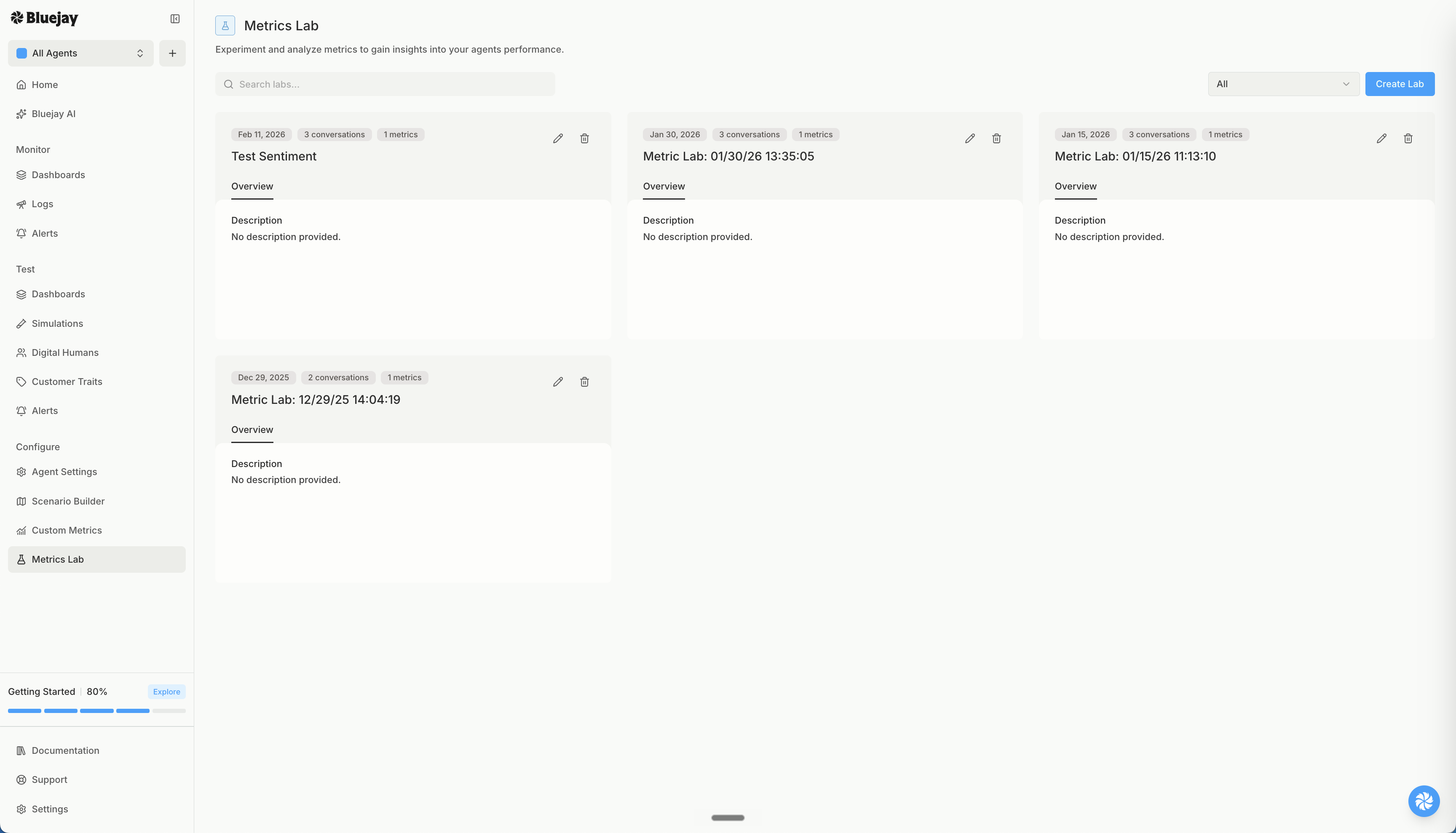This screenshot has height=833, width=1456.
Task: Open Digital Humans page
Action: point(97,352)
